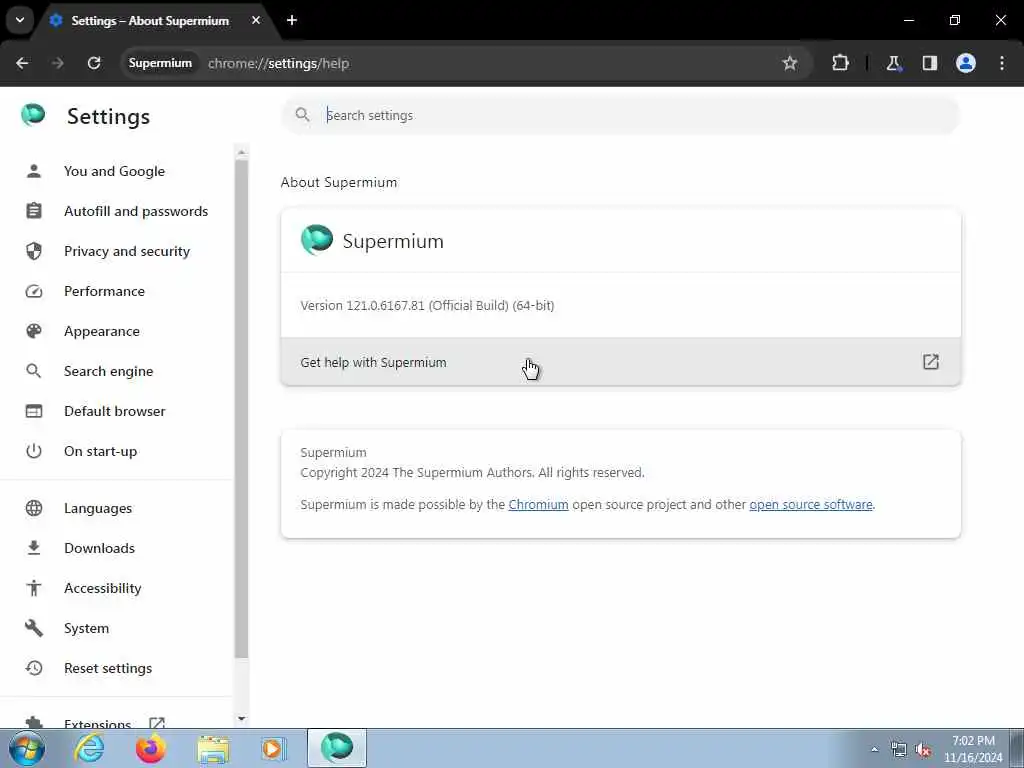Open You and Google settings
The width and height of the screenshot is (1024, 768).
coord(114,171)
